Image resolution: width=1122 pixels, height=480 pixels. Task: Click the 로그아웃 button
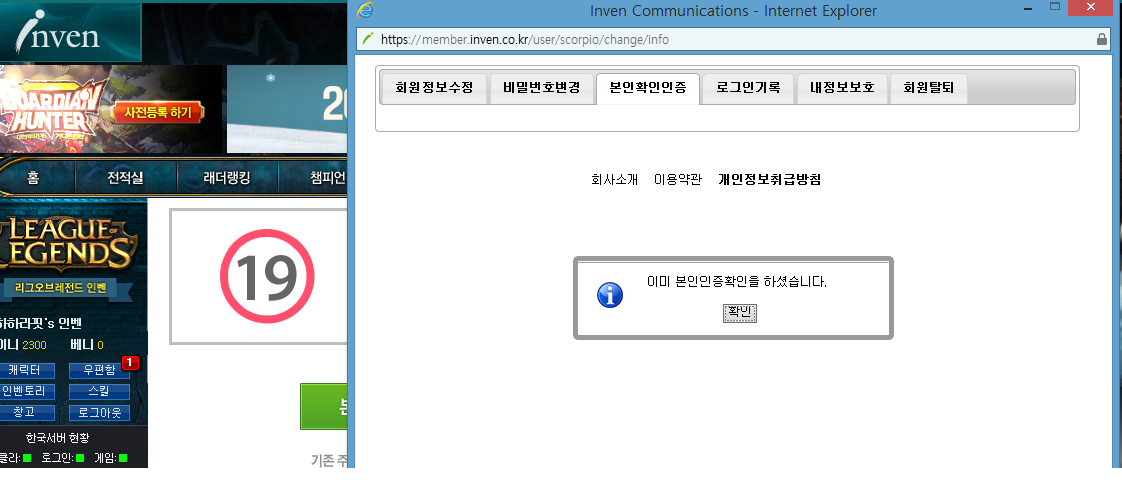tap(100, 412)
